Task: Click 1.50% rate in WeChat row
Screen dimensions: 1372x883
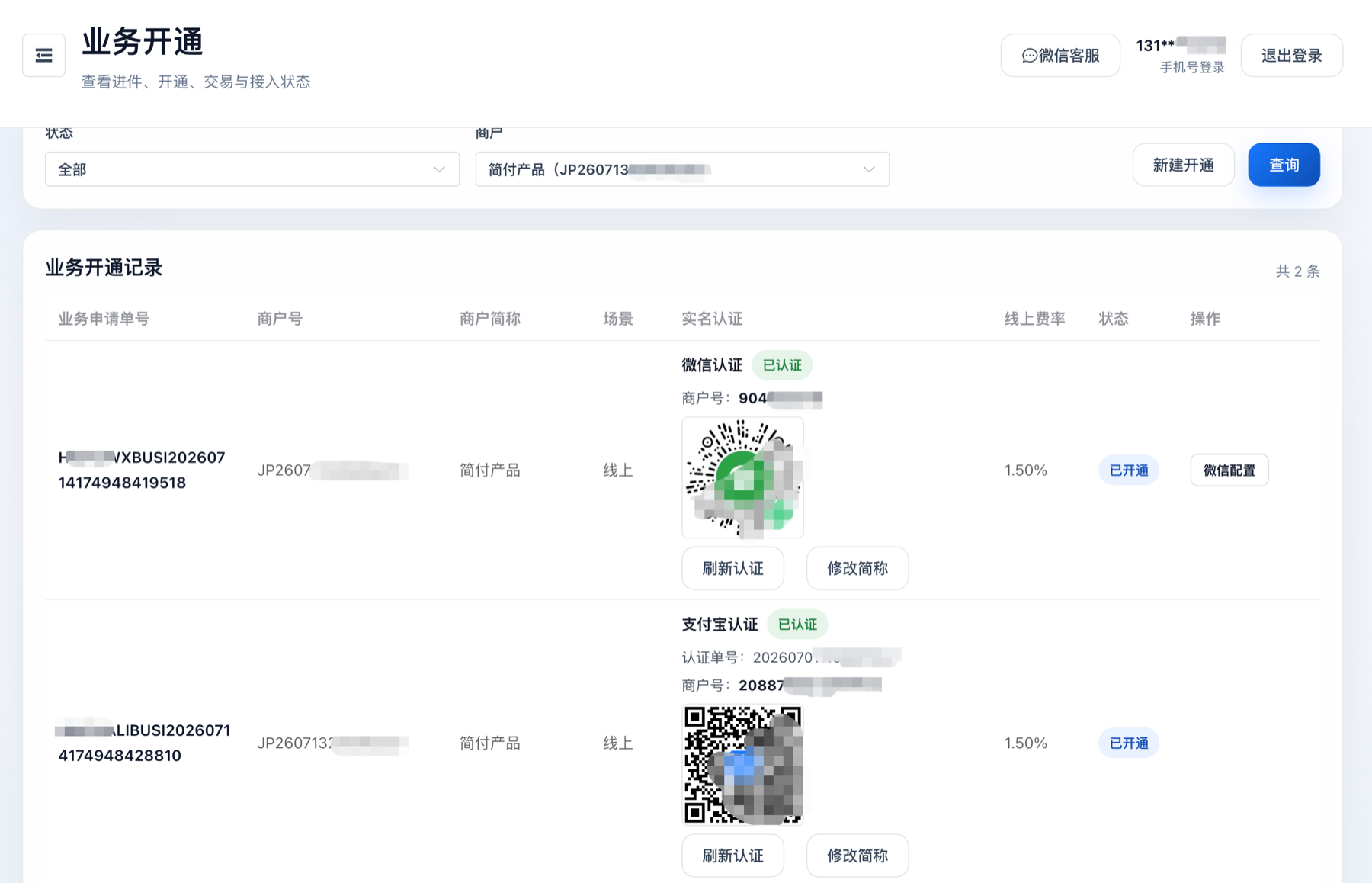Action: [x=1025, y=470]
